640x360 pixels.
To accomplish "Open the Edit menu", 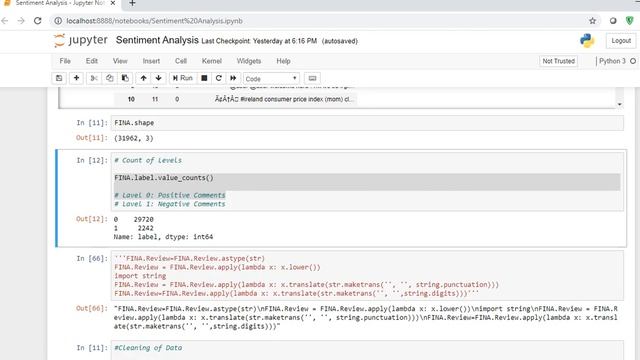I will tap(91, 61).
